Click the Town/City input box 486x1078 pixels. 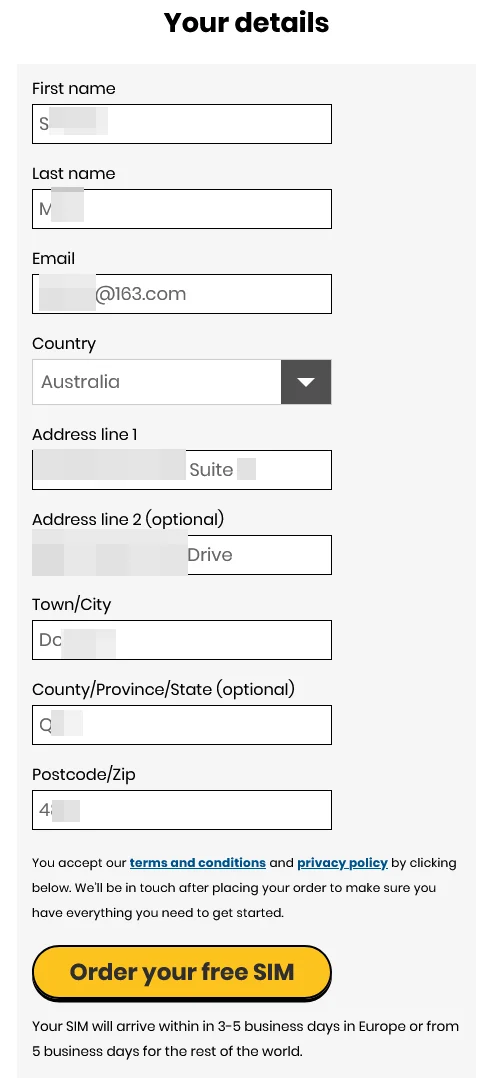click(x=181, y=640)
